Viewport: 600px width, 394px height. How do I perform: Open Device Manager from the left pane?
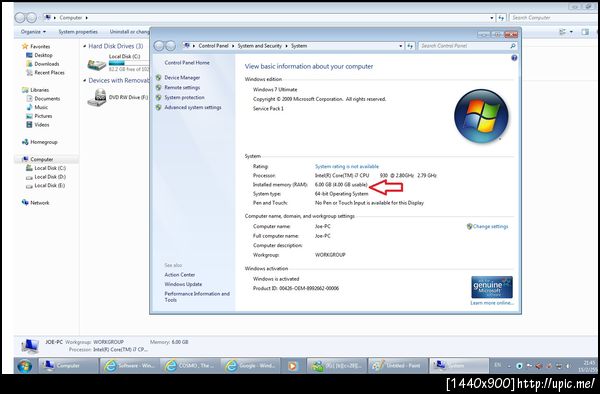[182, 78]
